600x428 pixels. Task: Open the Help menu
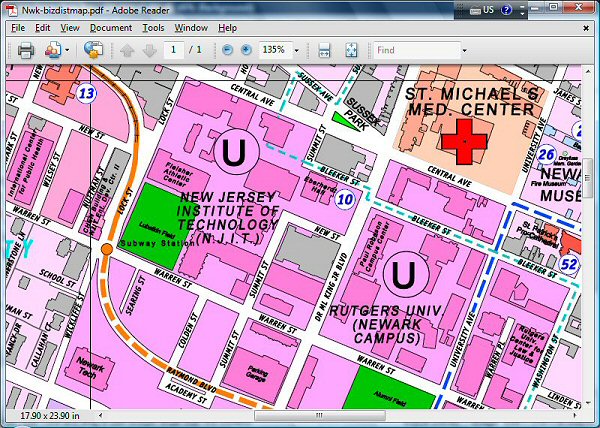tap(228, 28)
